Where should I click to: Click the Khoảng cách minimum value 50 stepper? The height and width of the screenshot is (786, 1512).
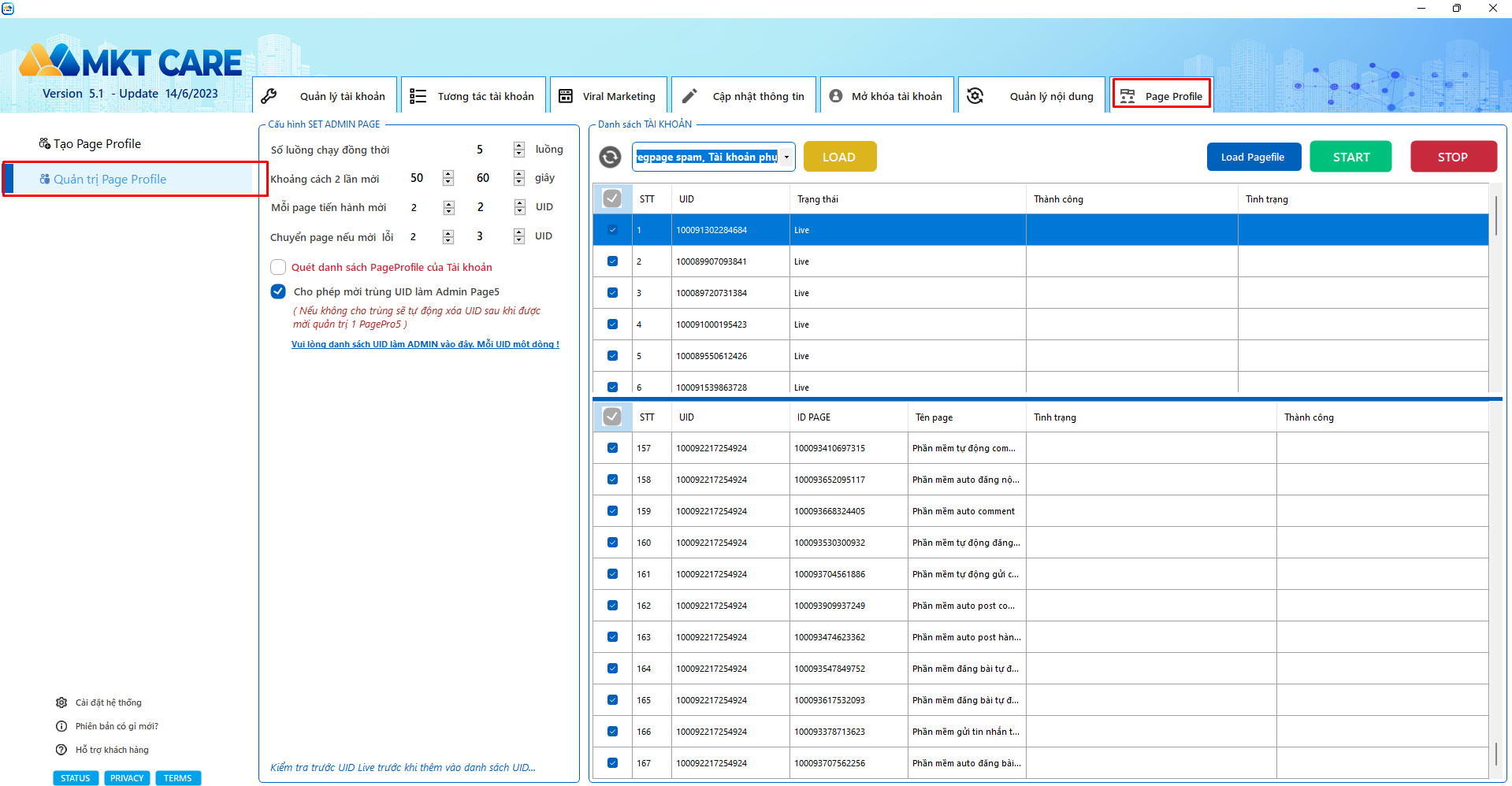coord(448,178)
